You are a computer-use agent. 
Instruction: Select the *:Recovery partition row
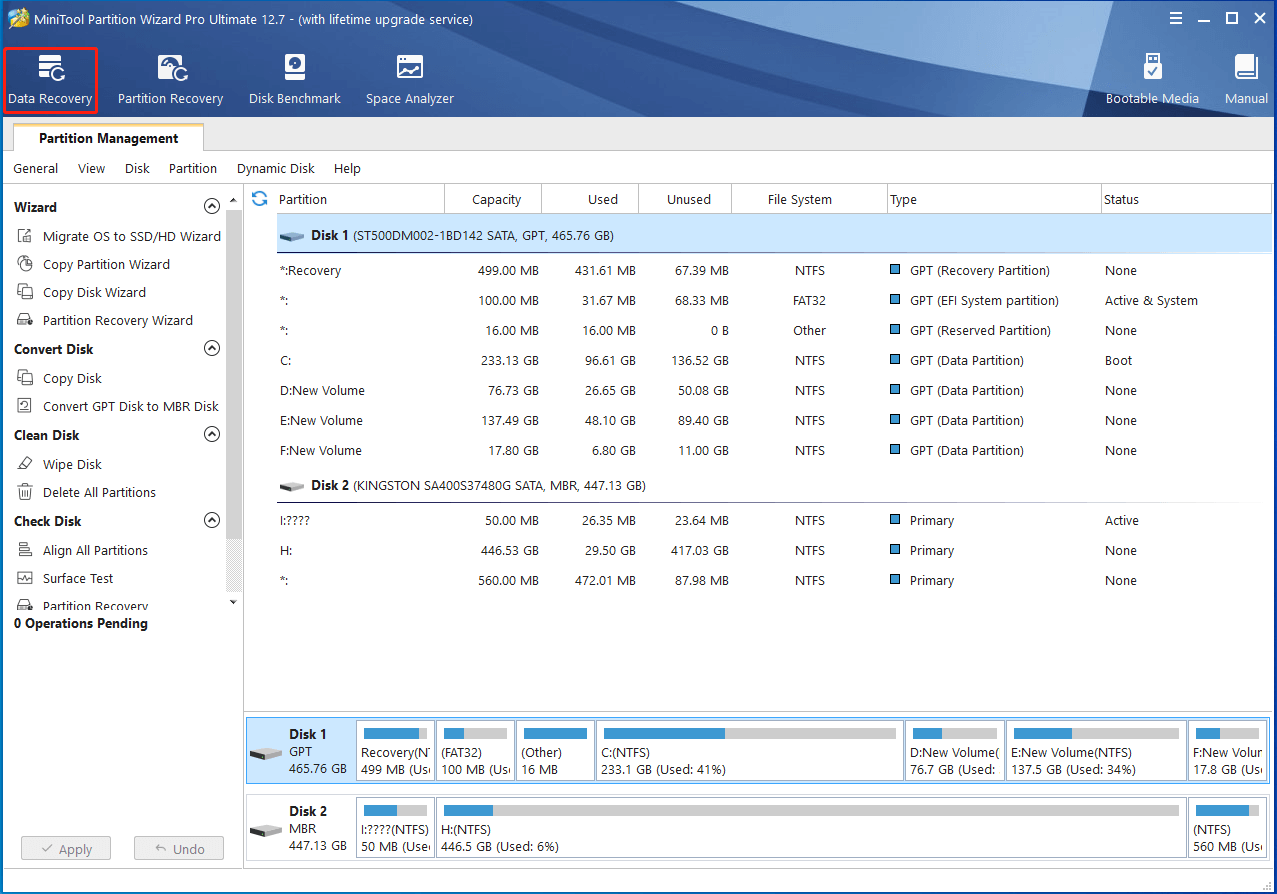coord(774,270)
